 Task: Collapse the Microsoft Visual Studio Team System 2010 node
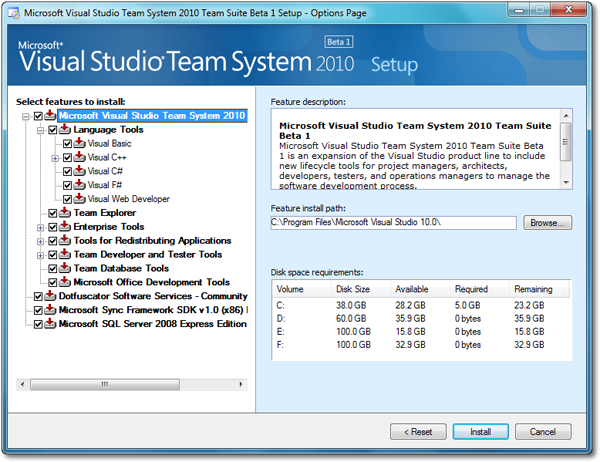[x=26, y=117]
